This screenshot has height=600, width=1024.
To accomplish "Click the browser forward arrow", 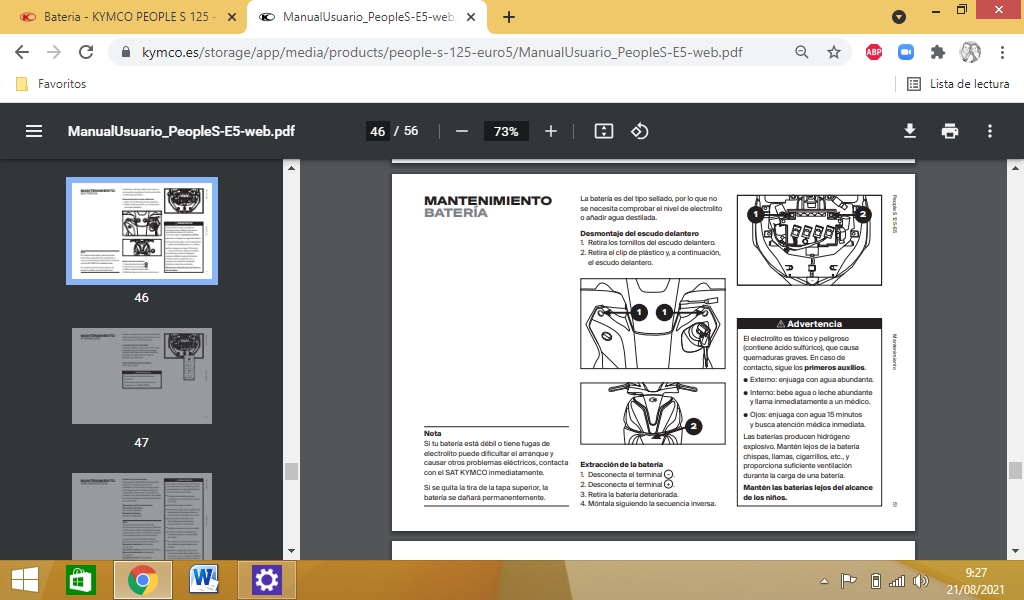I will click(x=54, y=52).
